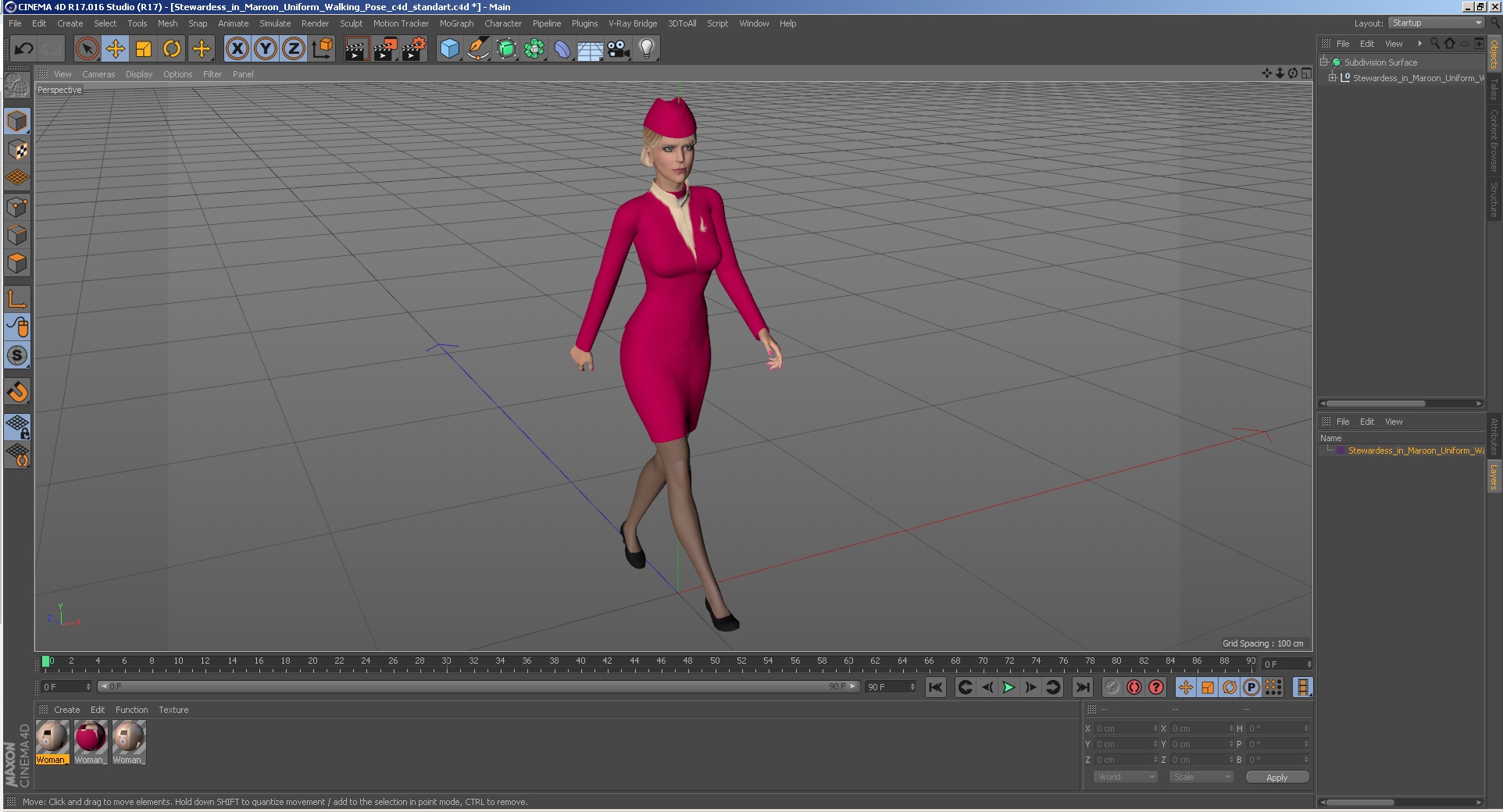Select the Stewardess layer in Layers panel

click(x=1415, y=451)
